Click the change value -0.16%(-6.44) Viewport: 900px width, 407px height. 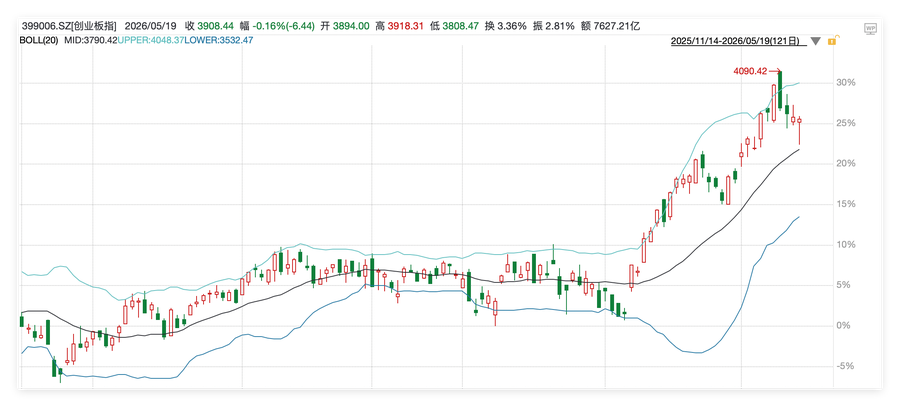pos(285,26)
